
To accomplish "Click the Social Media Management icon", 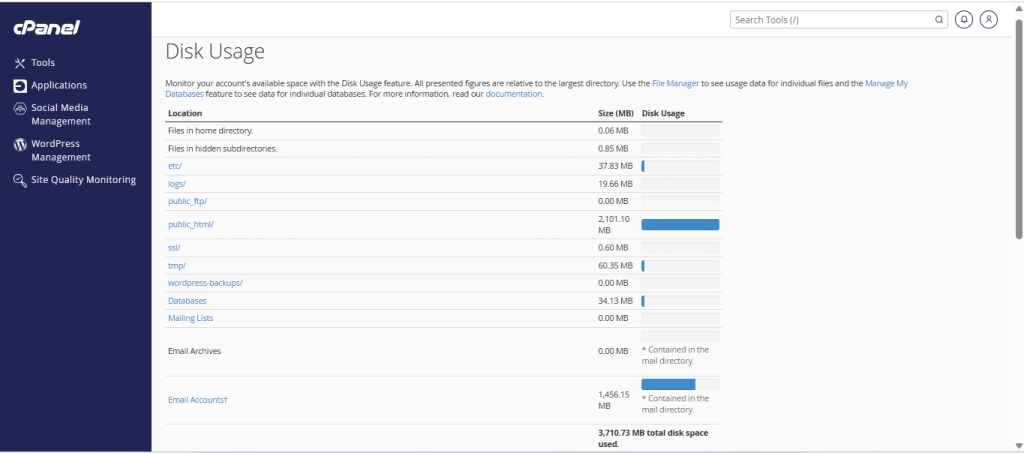I will pos(19,108).
